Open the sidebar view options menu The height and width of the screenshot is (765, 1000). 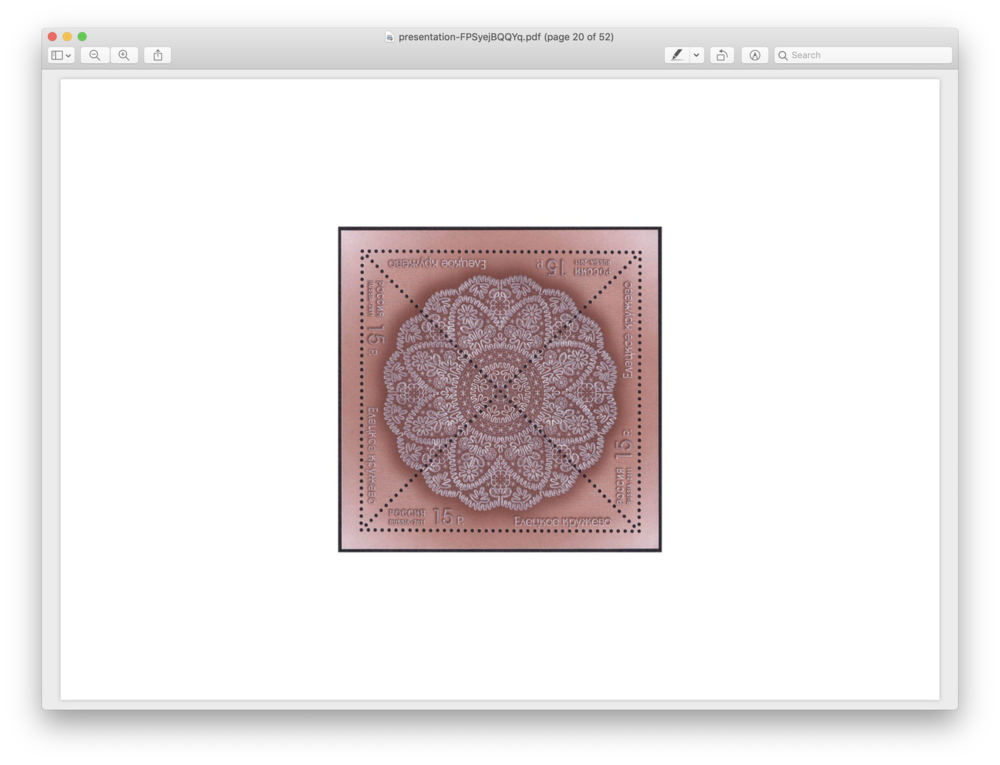point(61,55)
